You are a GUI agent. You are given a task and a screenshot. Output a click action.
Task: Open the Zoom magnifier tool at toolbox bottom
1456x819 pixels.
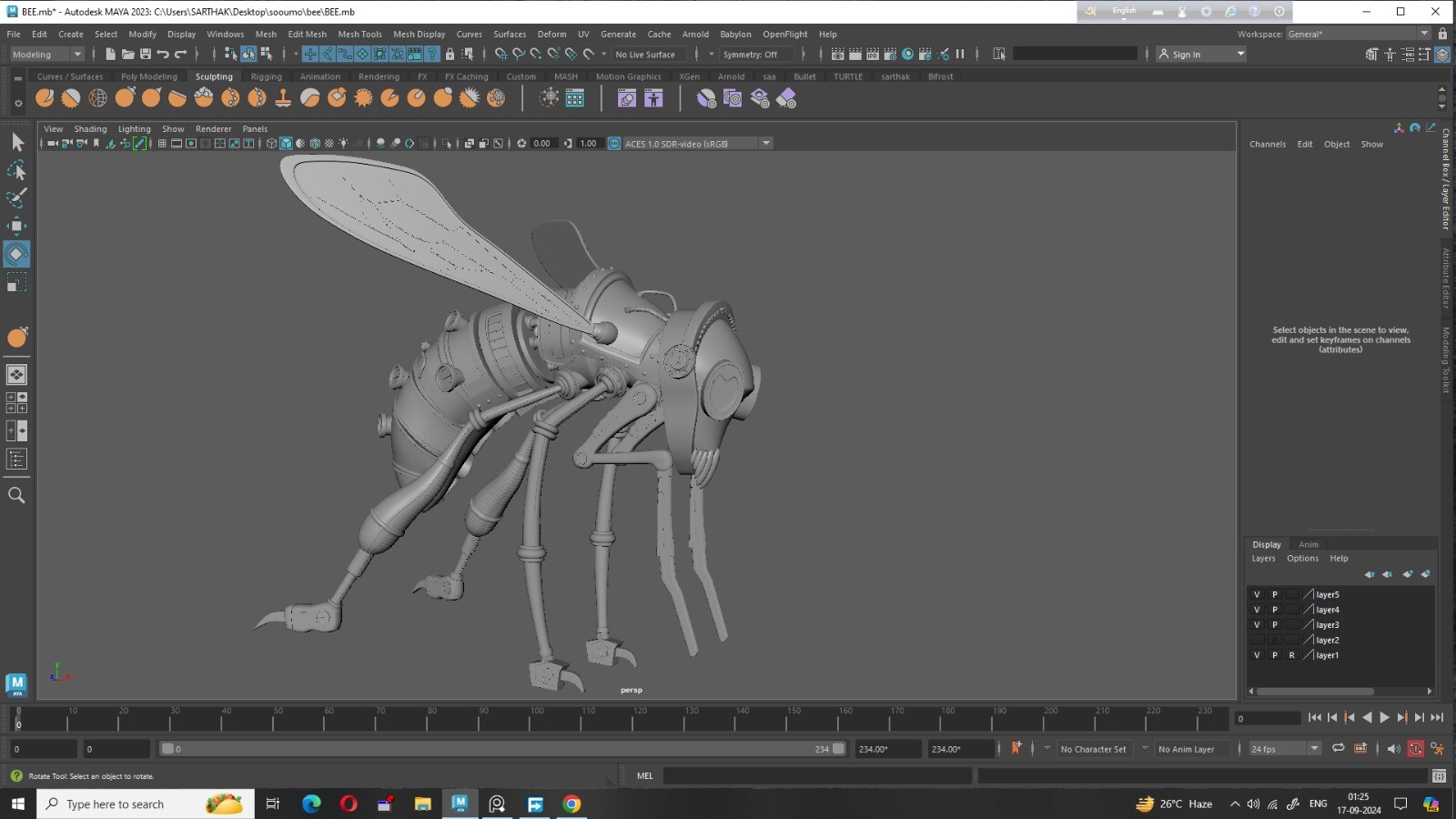[16, 494]
